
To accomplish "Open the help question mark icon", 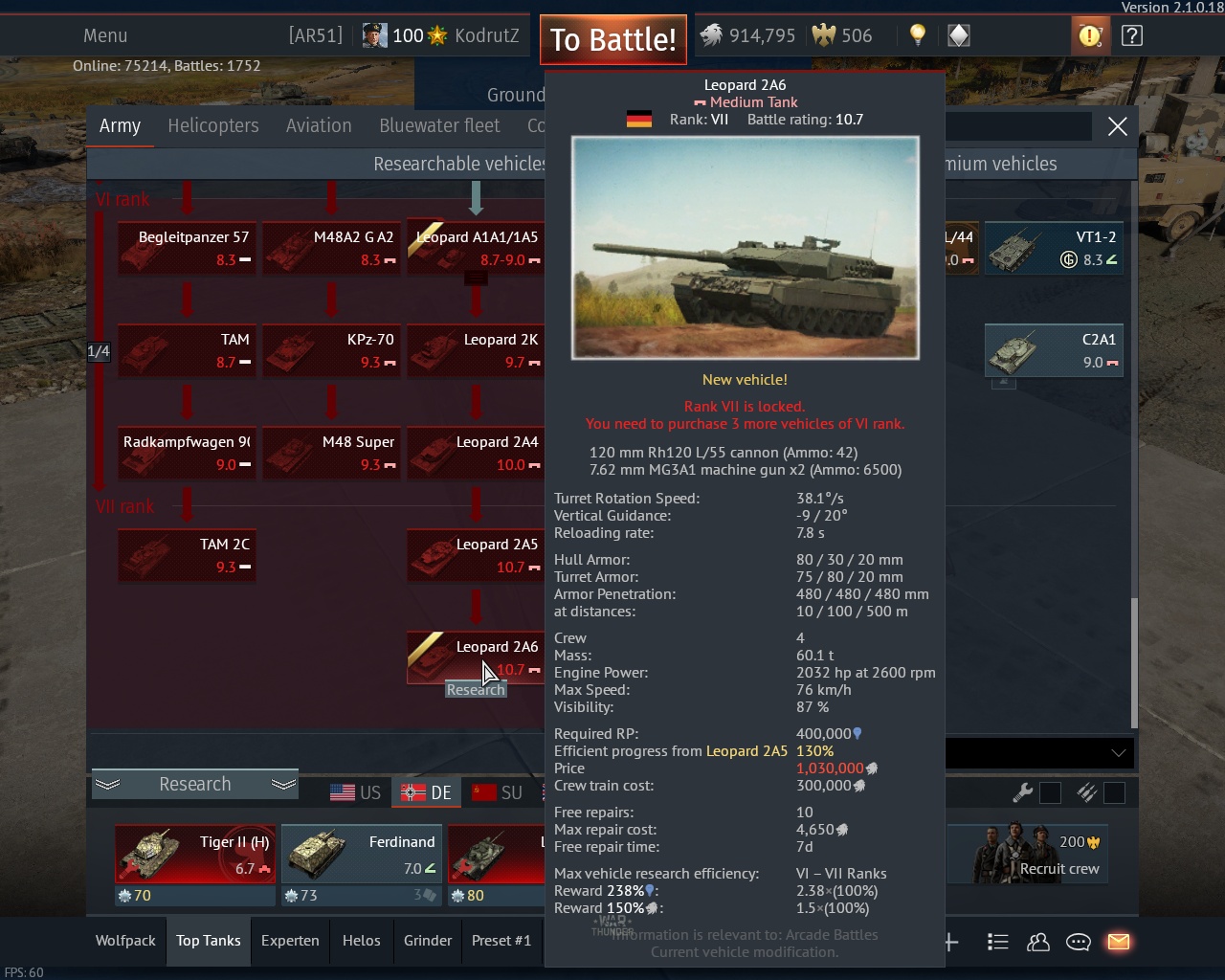I will coord(1132,35).
